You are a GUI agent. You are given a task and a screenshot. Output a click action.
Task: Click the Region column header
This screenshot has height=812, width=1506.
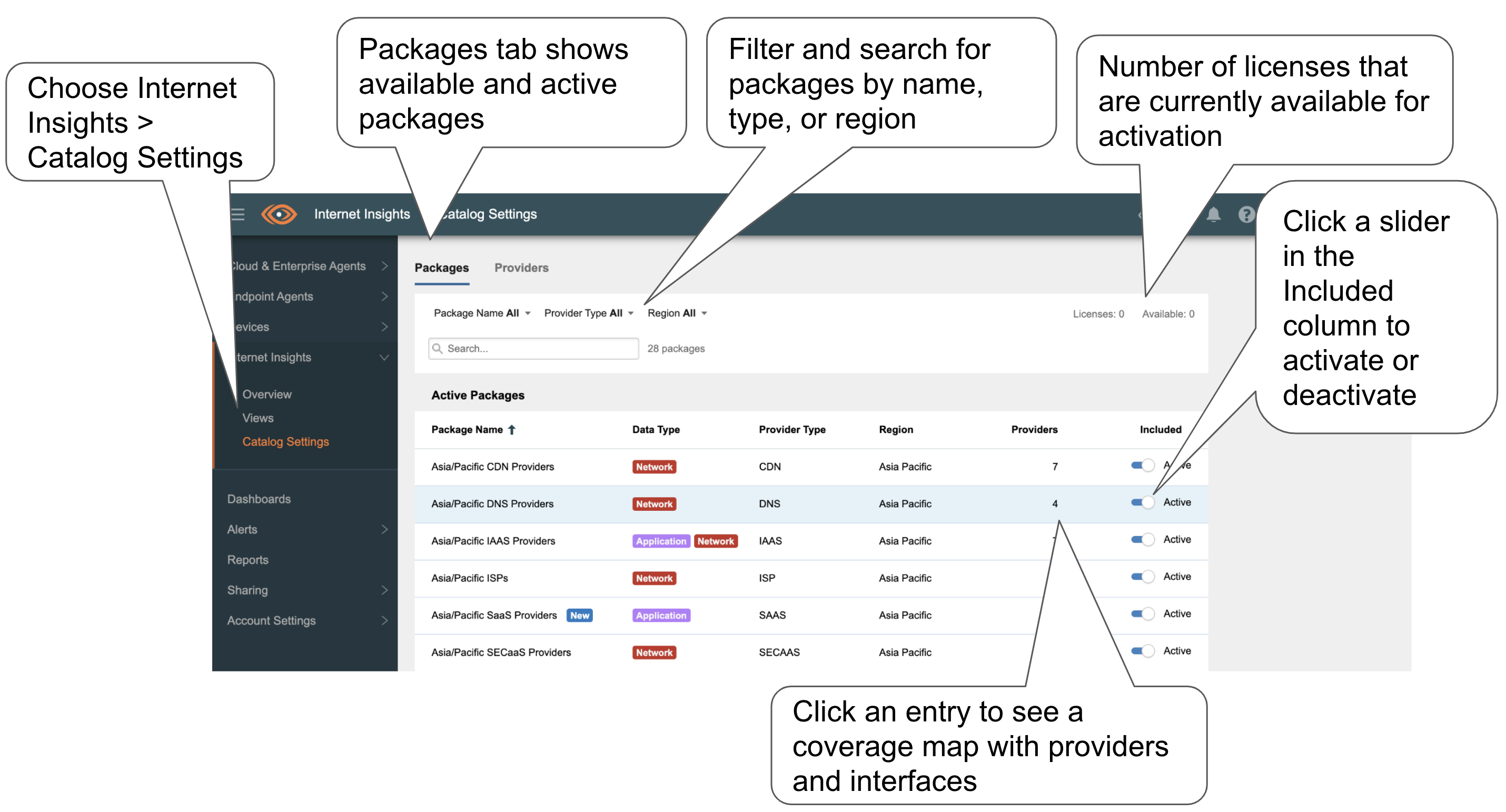(896, 430)
